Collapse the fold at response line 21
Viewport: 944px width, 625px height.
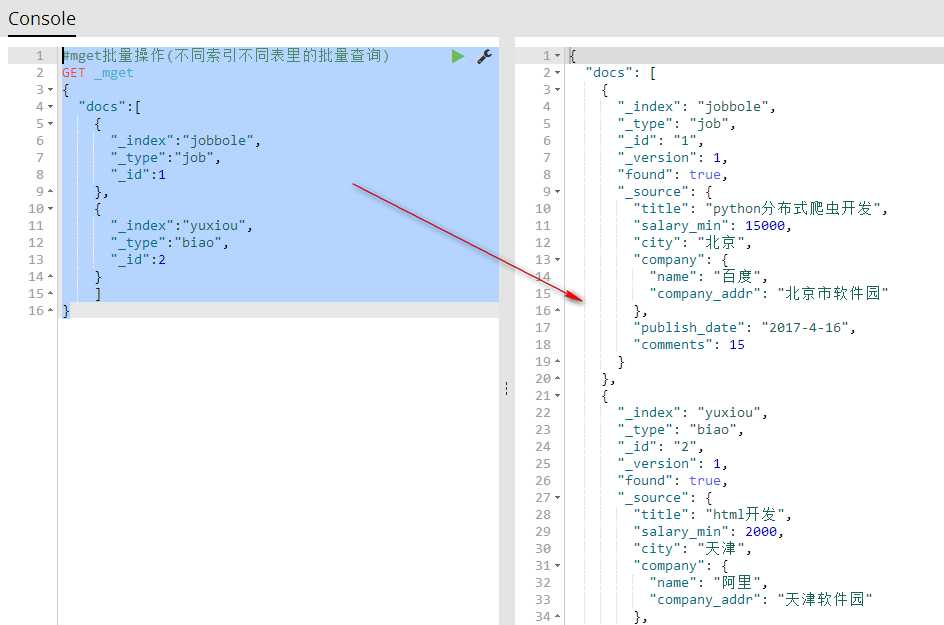(557, 396)
